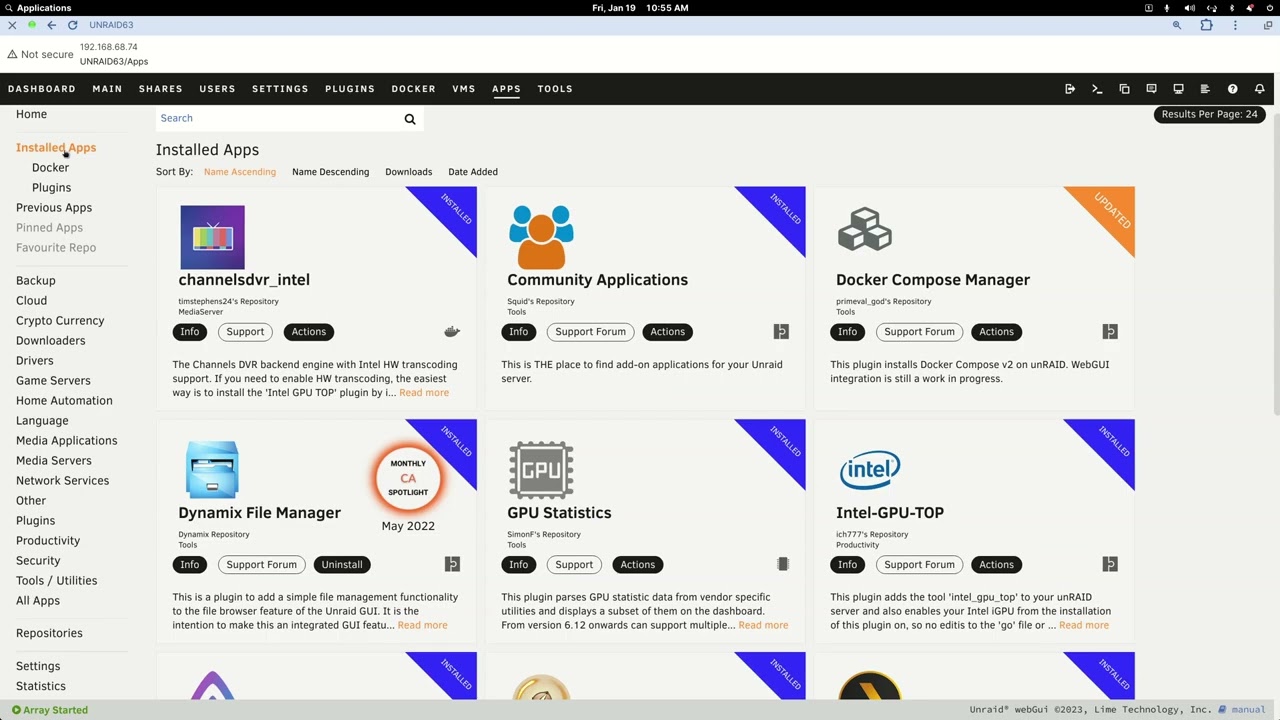The image size is (1280, 720).
Task: Open the browser extensions puzzle icon
Action: [1206, 25]
